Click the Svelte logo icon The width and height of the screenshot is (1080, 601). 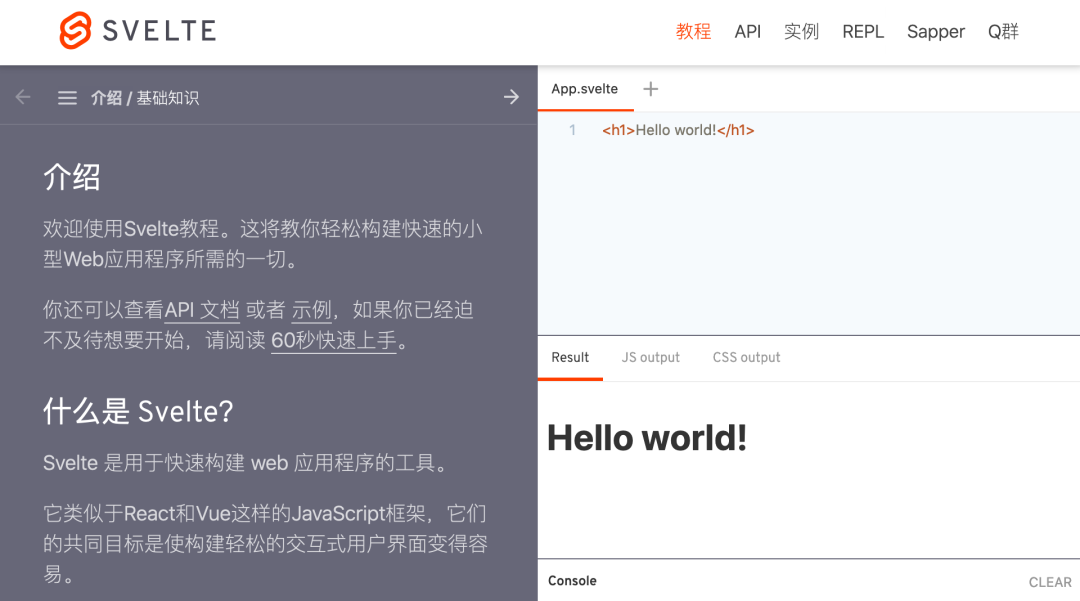click(x=75, y=31)
